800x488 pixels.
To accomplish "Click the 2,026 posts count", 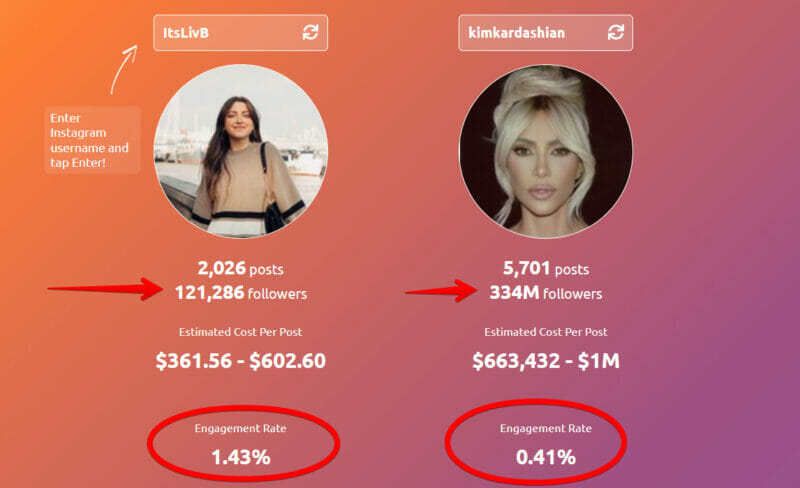I will pos(240,269).
